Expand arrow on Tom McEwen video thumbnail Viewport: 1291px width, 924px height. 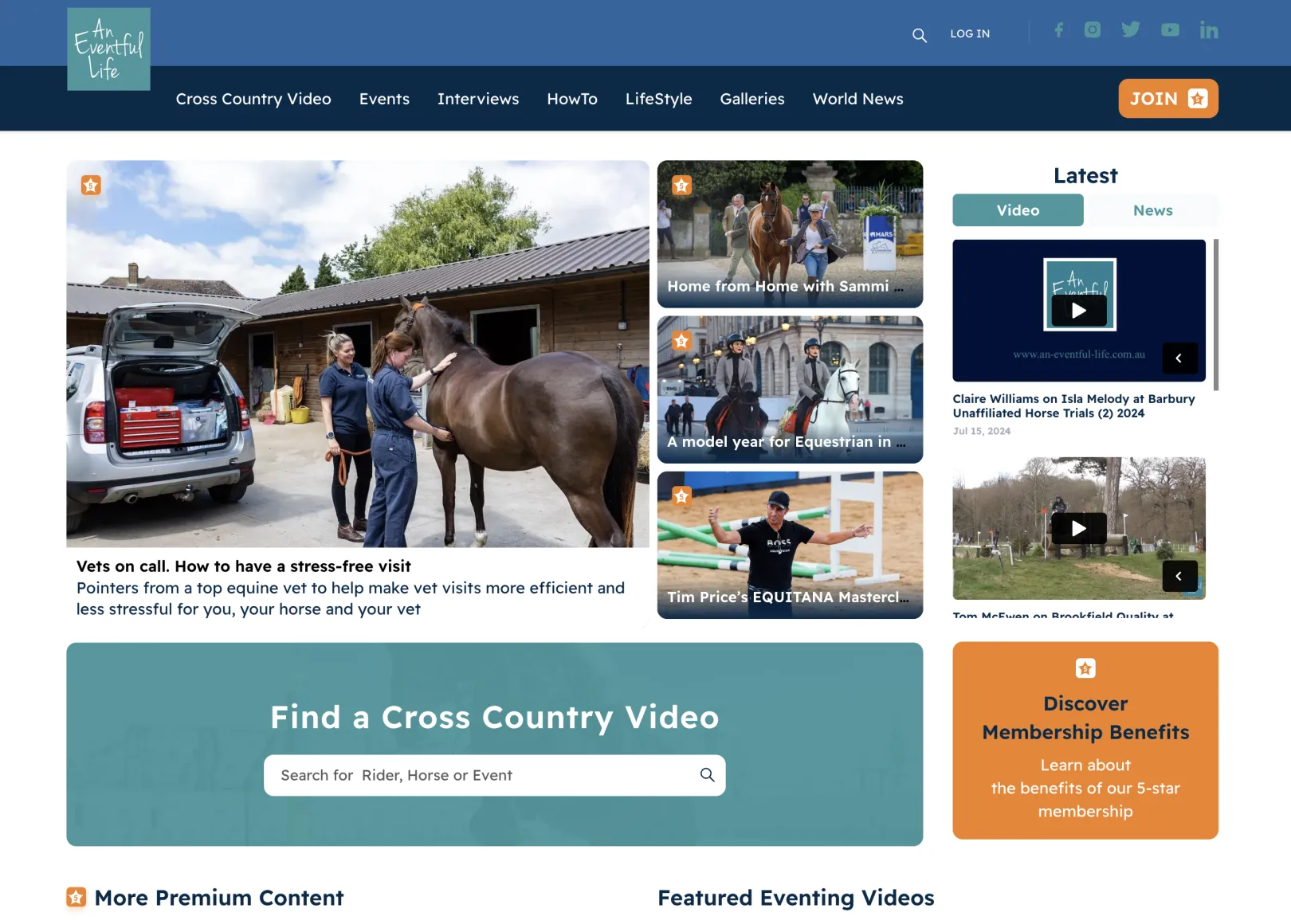click(x=1179, y=576)
